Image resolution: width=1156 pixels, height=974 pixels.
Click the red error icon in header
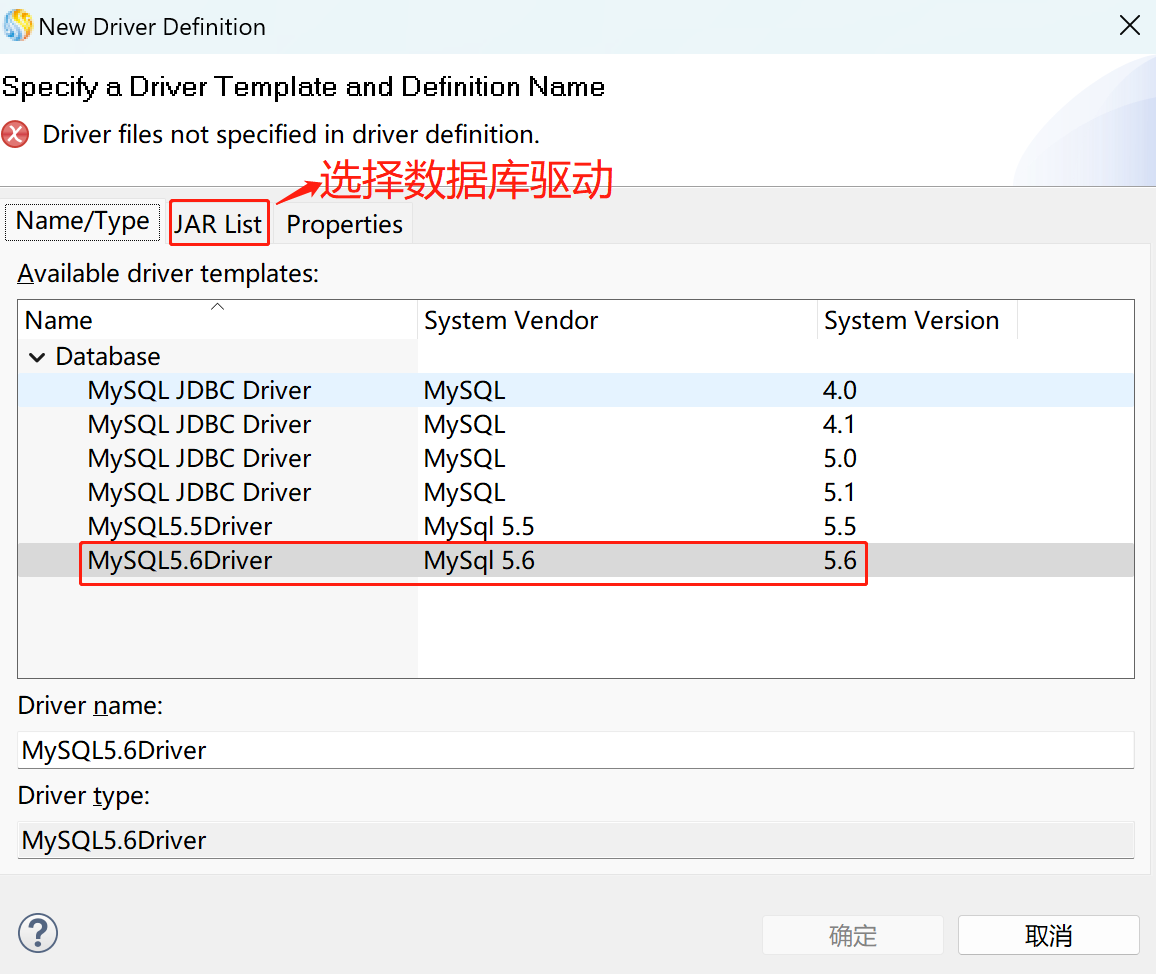15,134
